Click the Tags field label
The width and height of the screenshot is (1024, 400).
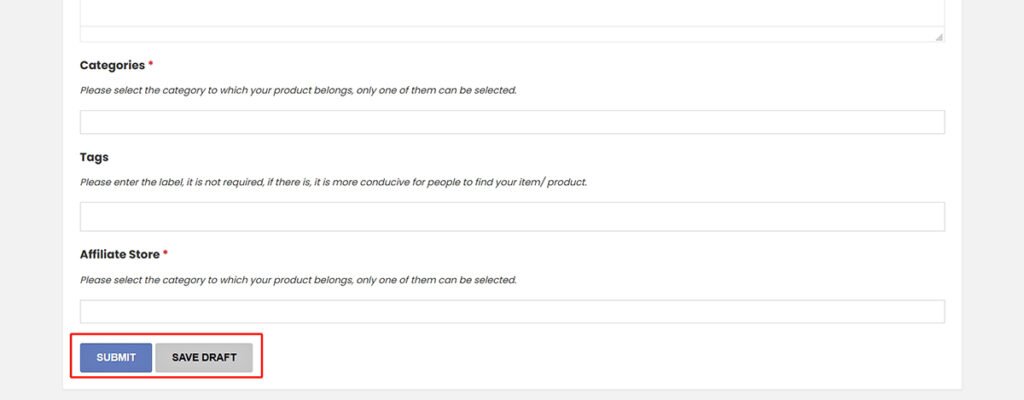click(x=94, y=157)
